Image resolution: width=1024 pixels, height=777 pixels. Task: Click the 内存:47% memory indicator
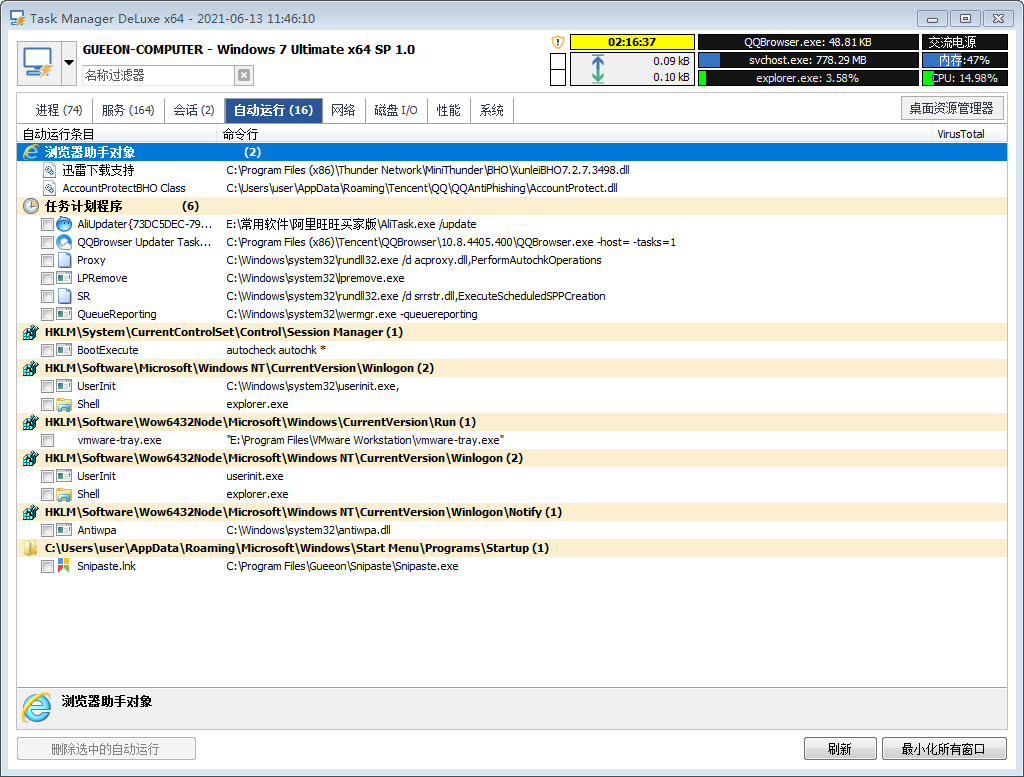965,60
